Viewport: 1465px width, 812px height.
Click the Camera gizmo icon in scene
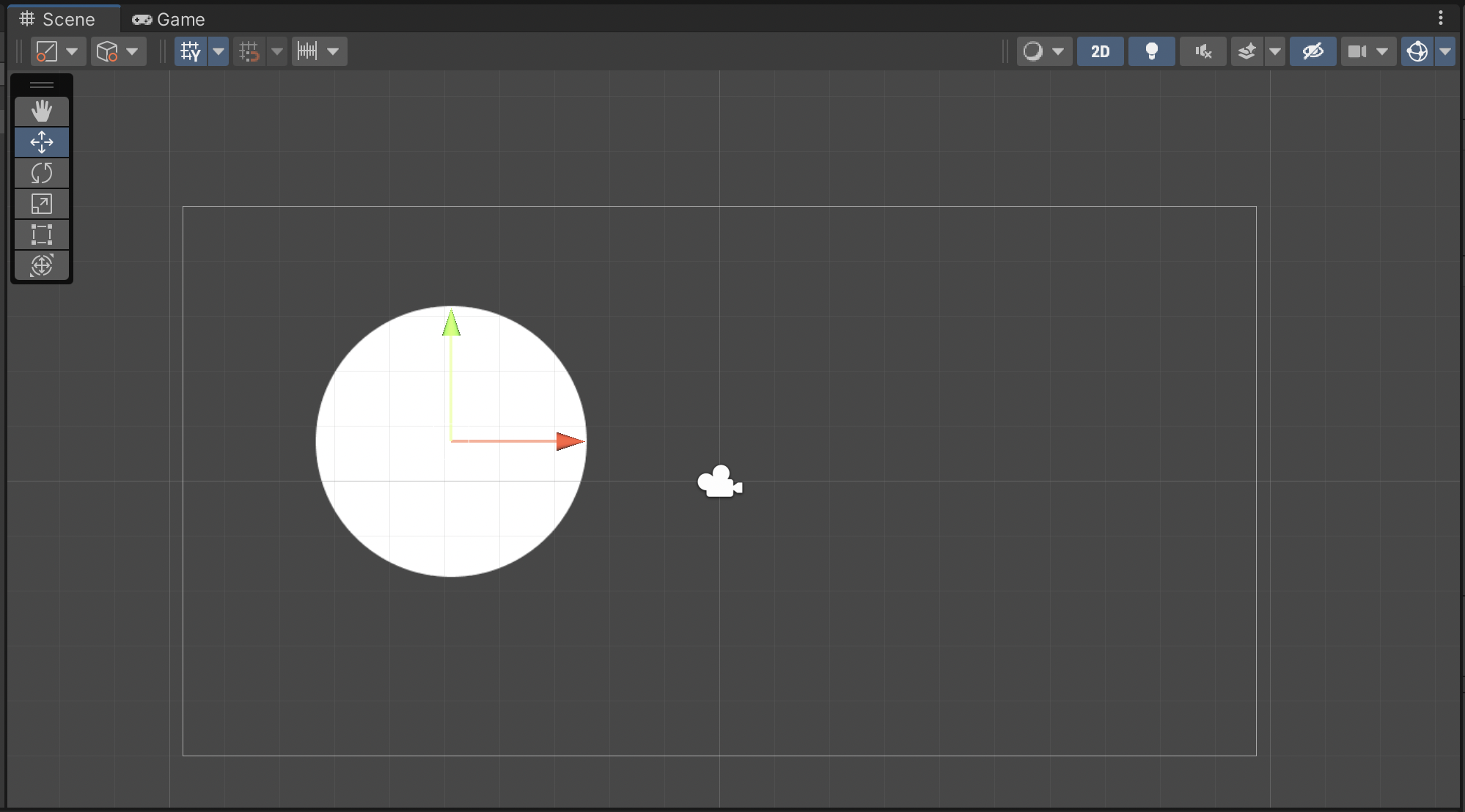tap(719, 482)
